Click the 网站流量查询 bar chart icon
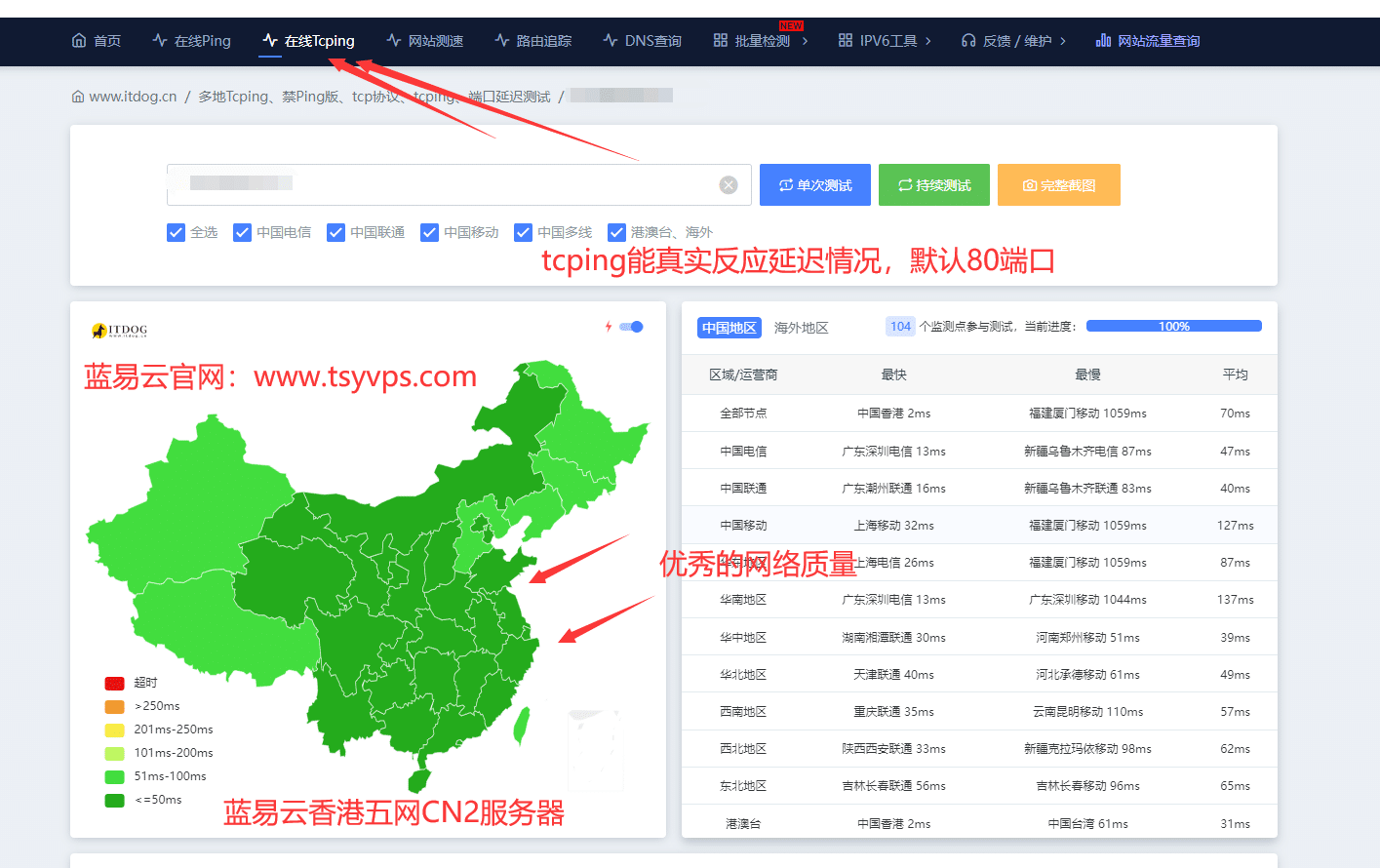This screenshot has width=1380, height=868. pyautogui.click(x=1103, y=41)
